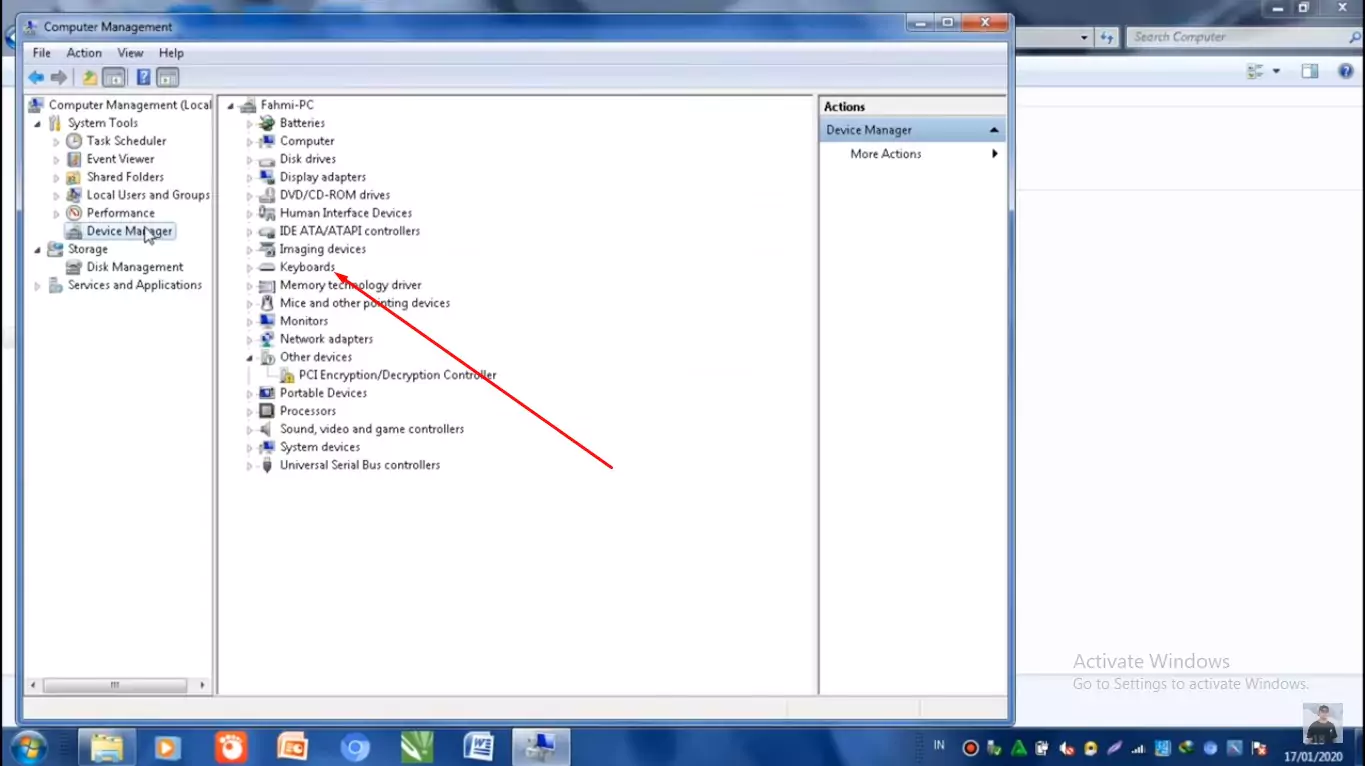This screenshot has width=1365, height=766.
Task: Collapse the System Tools node
Action: pos(38,124)
